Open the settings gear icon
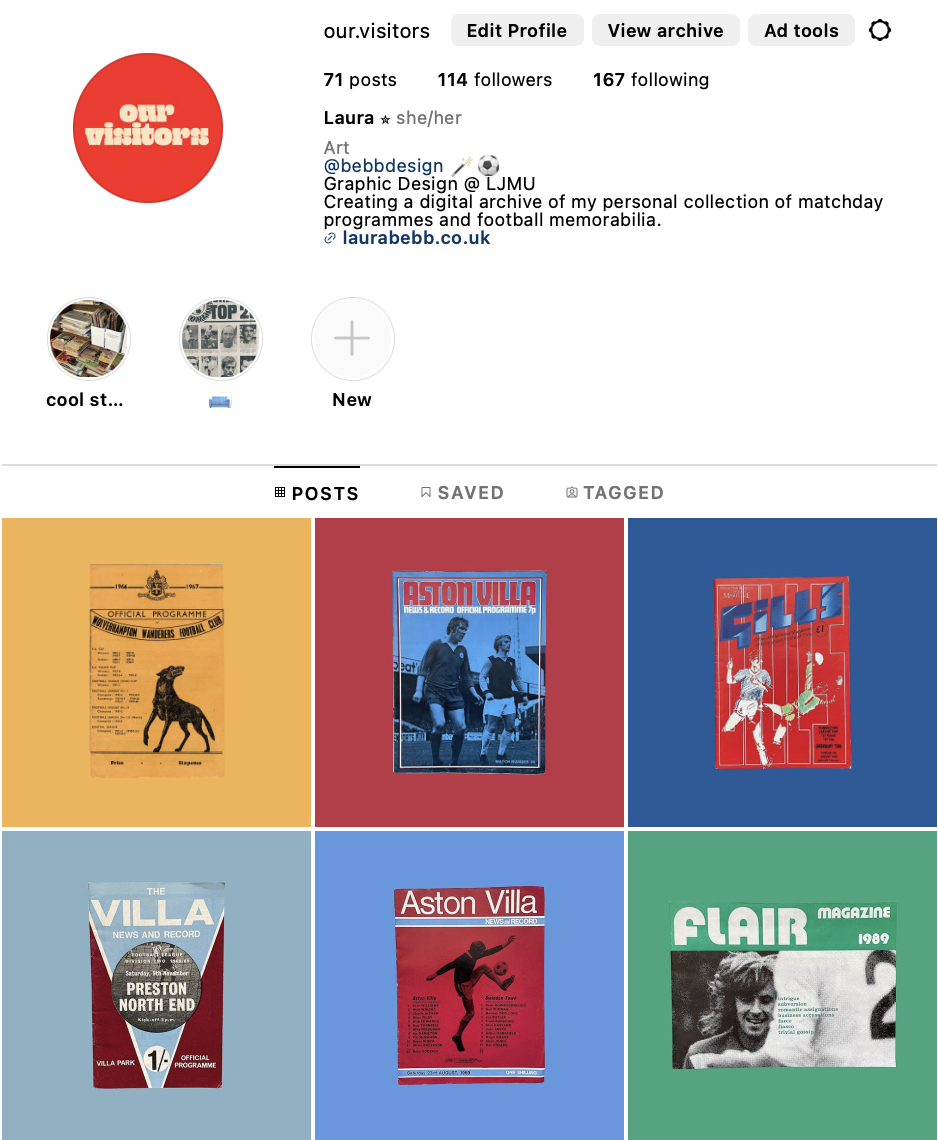The image size is (938, 1140). point(880,31)
